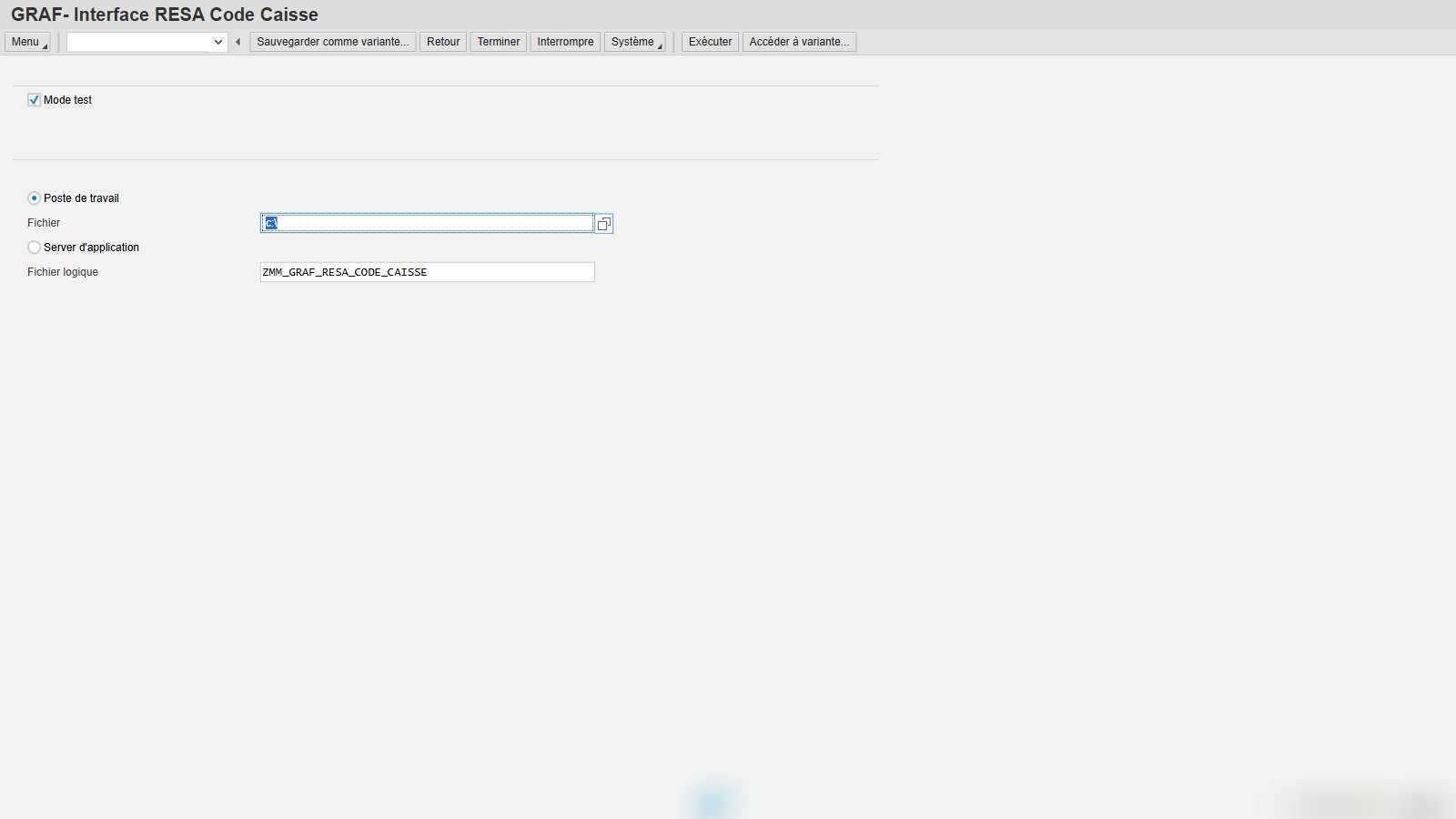The height and width of the screenshot is (819, 1456).
Task: Click the Interrompre button
Action: [x=565, y=42]
